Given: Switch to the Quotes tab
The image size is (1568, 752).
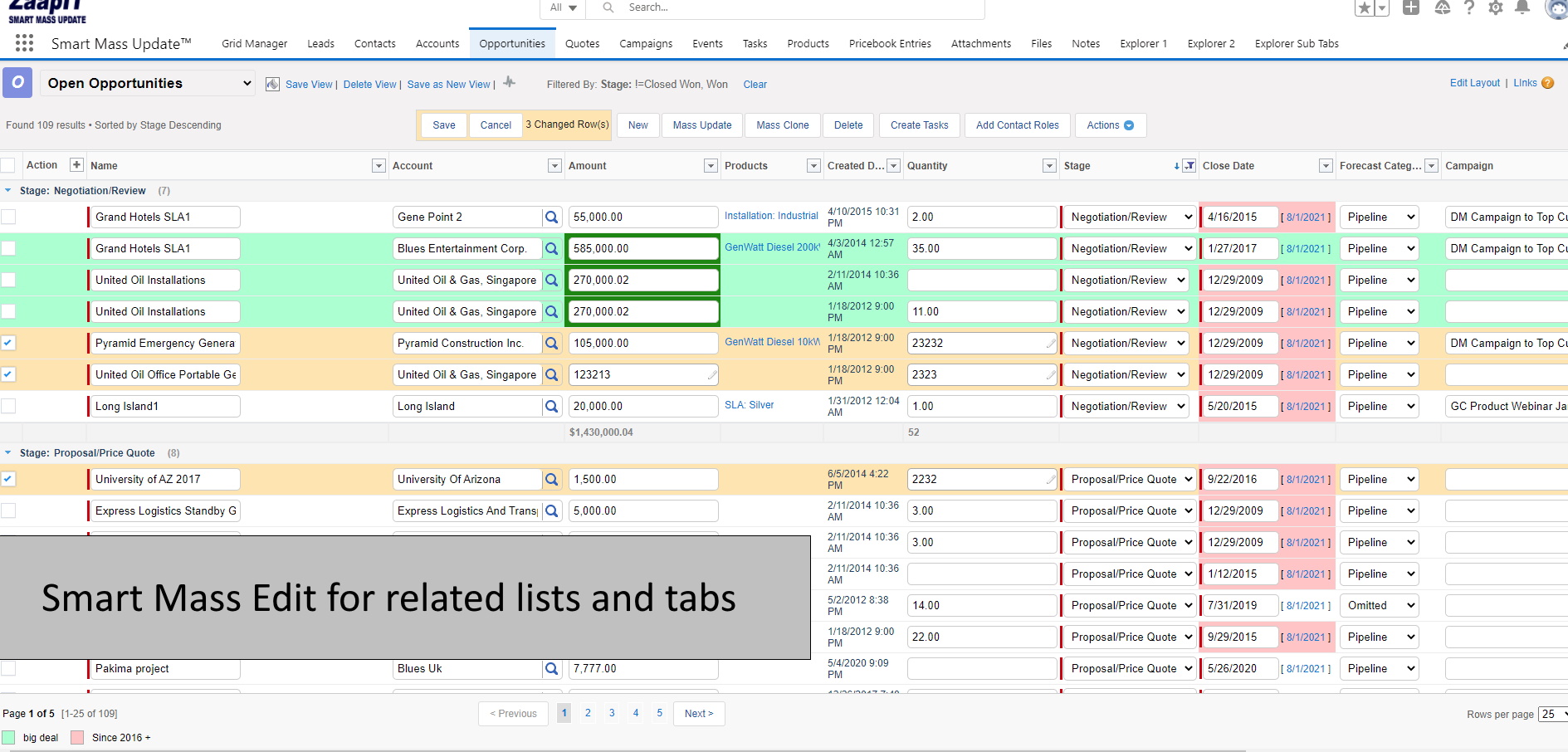Looking at the screenshot, I should (582, 44).
